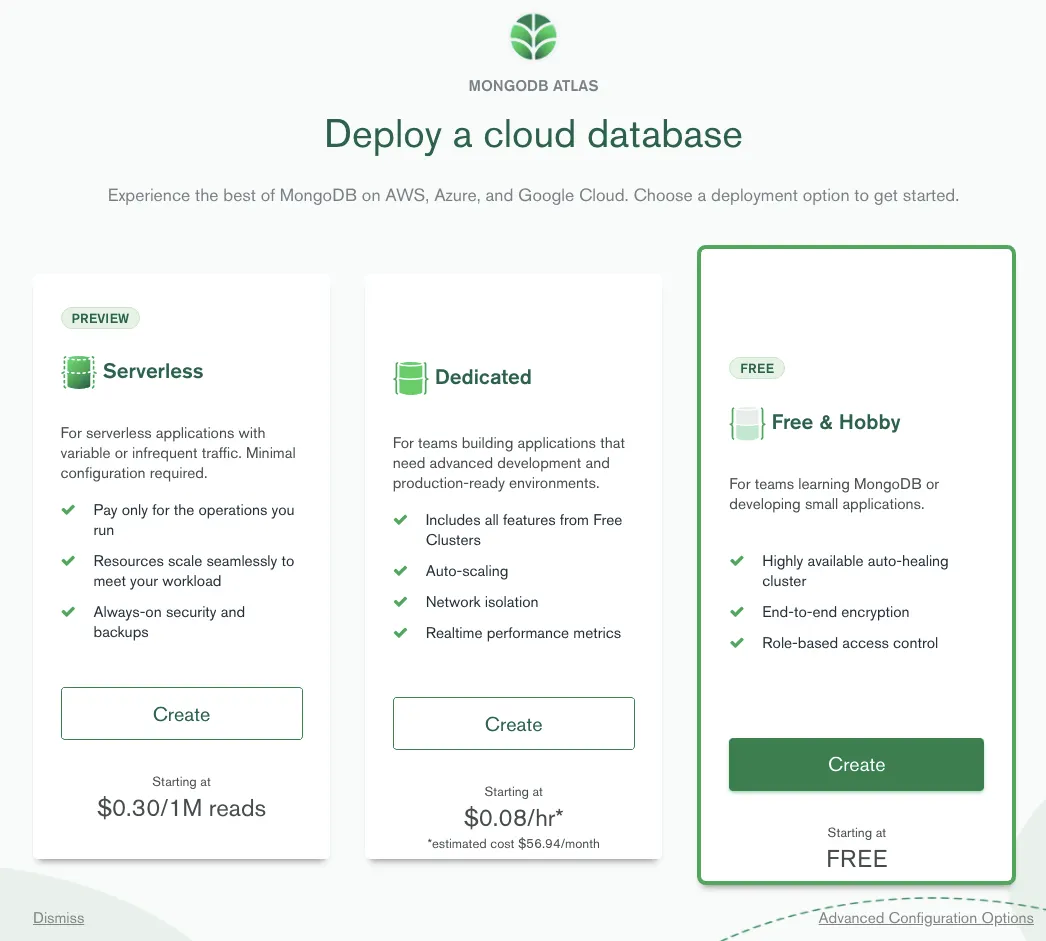
Task: Click checkmark beside Always-on security and backups
Action: pyautogui.click(x=68, y=612)
